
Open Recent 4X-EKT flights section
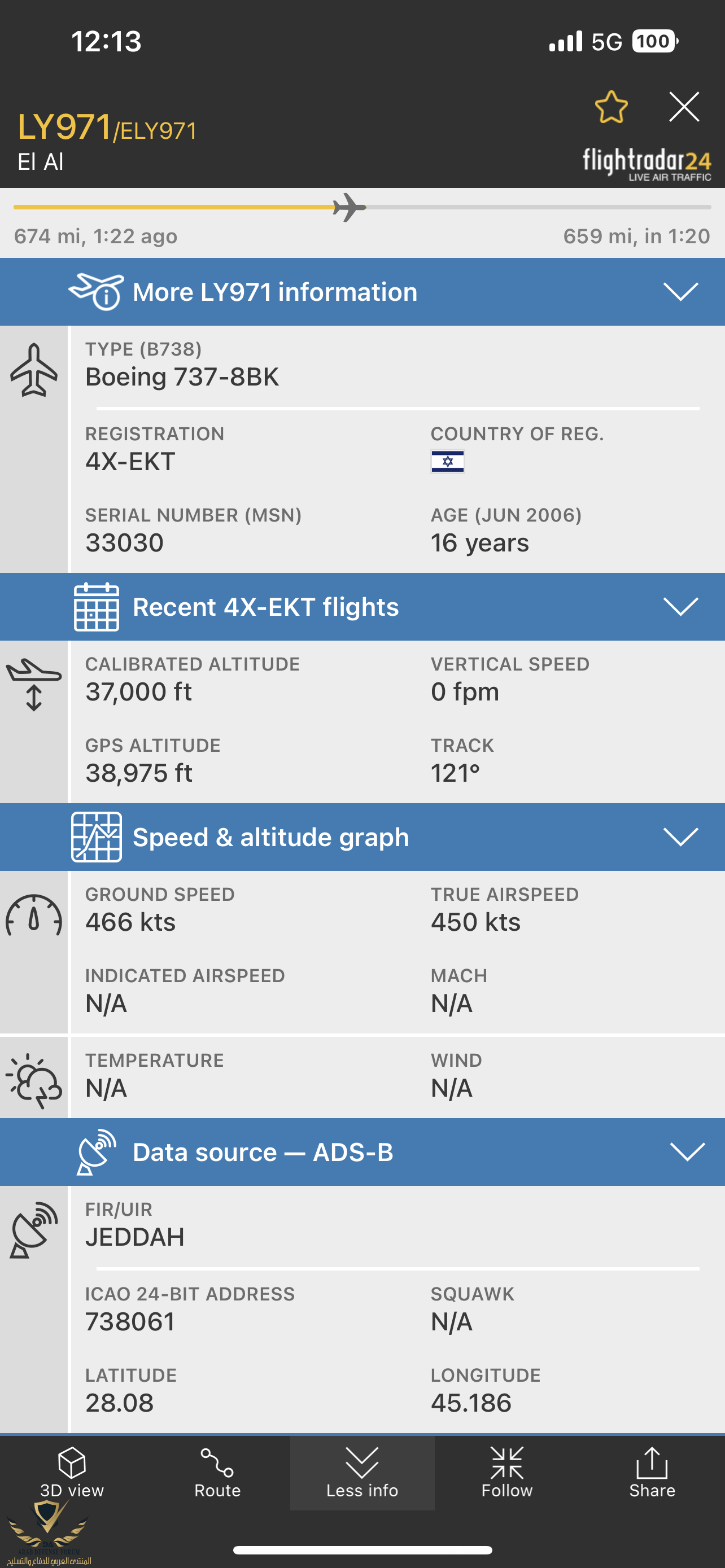pyautogui.click(x=265, y=607)
